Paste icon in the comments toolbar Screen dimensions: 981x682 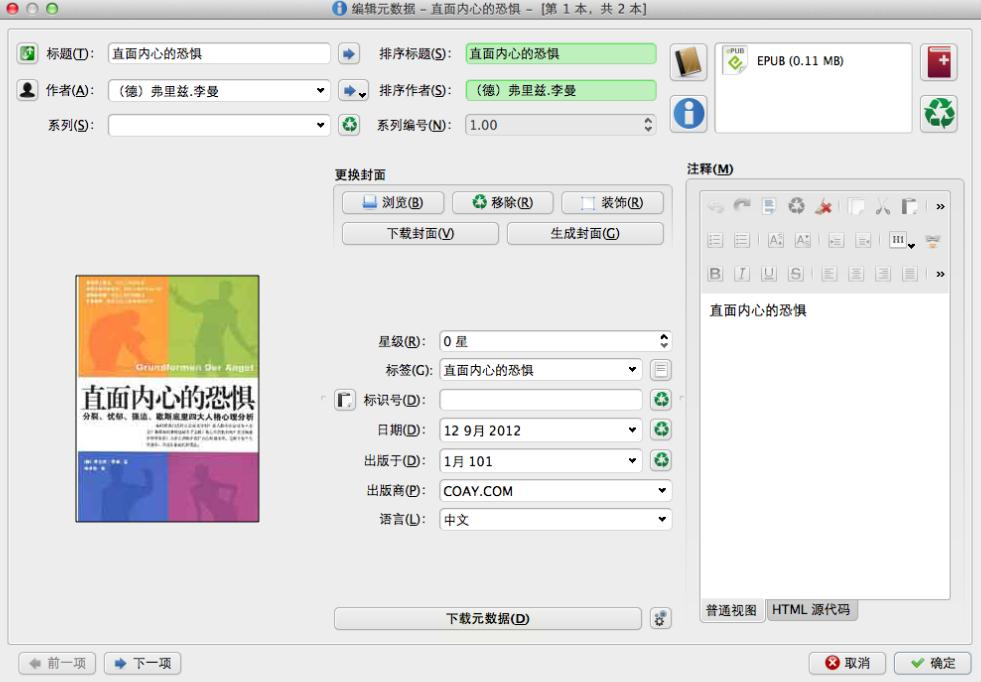tap(910, 206)
